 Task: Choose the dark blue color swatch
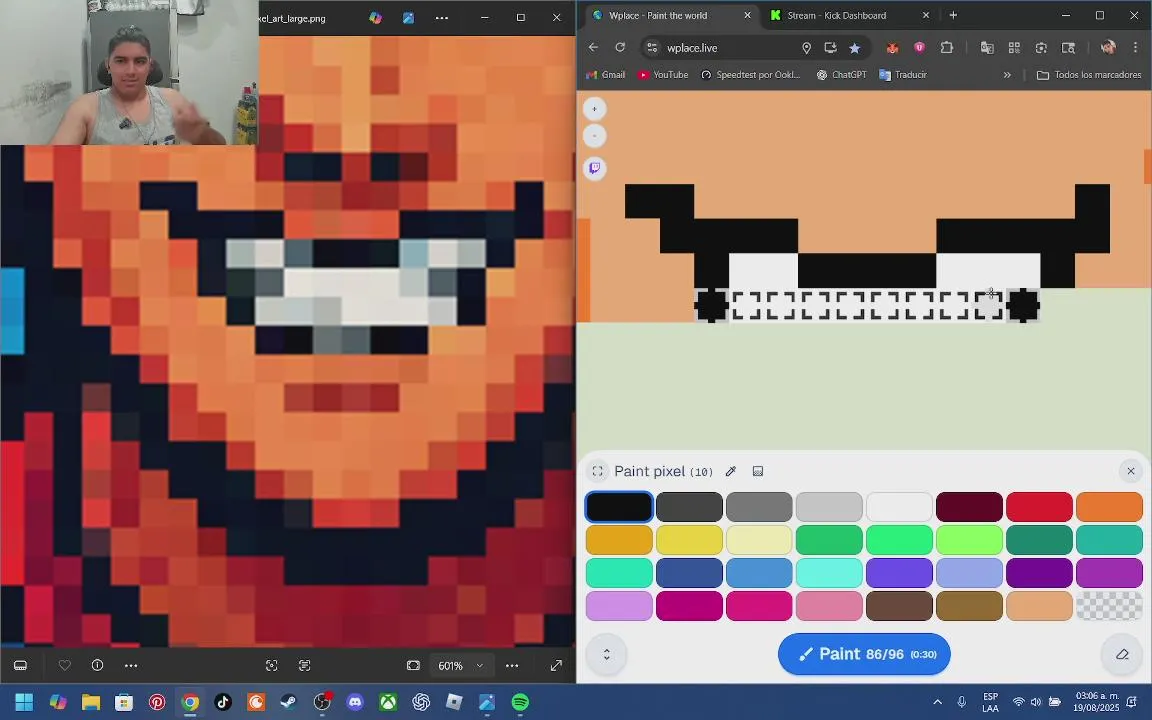689,573
